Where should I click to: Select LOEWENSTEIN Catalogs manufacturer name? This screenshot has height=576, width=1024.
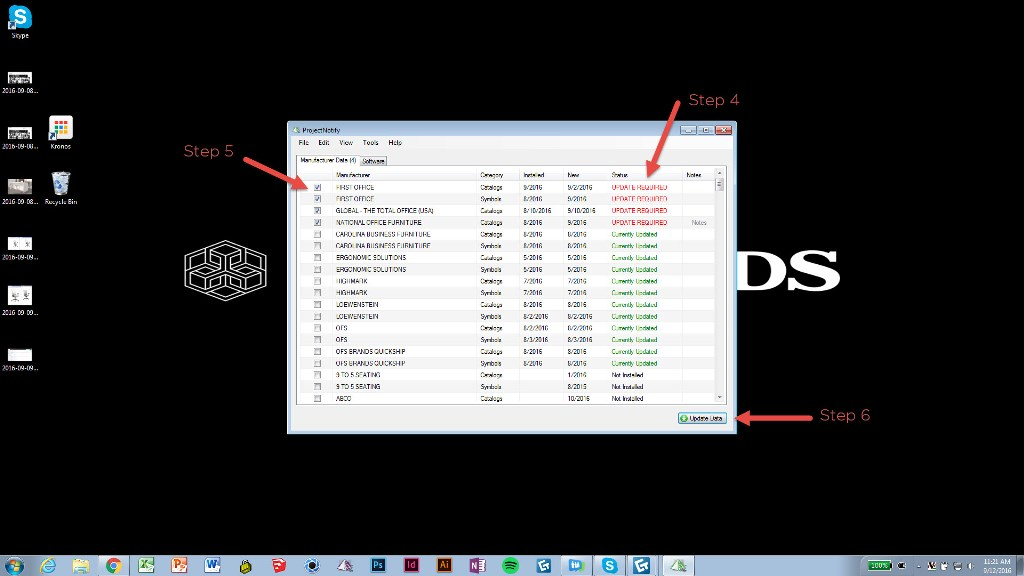357,305
